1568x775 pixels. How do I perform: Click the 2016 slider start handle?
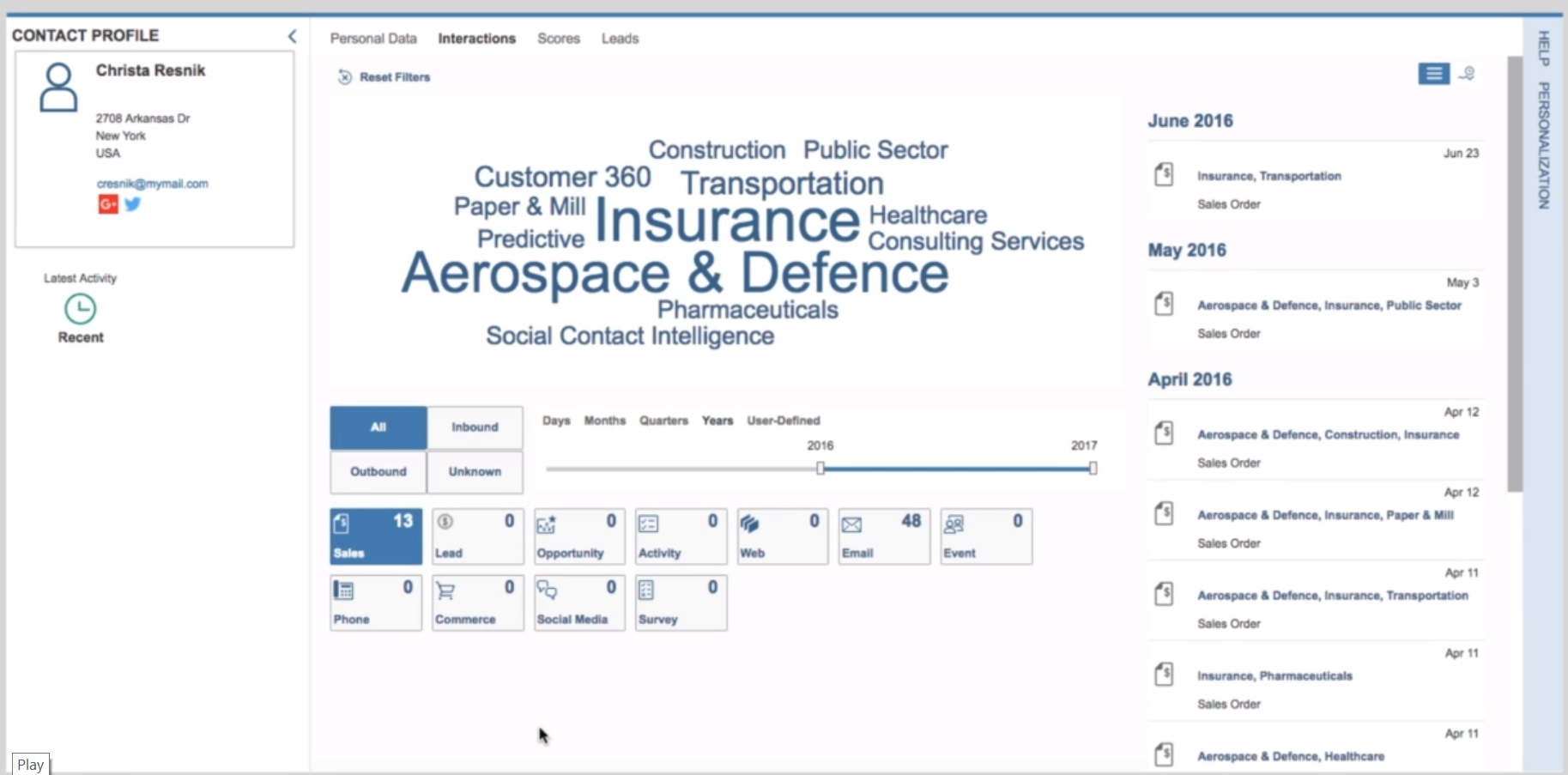tap(820, 469)
